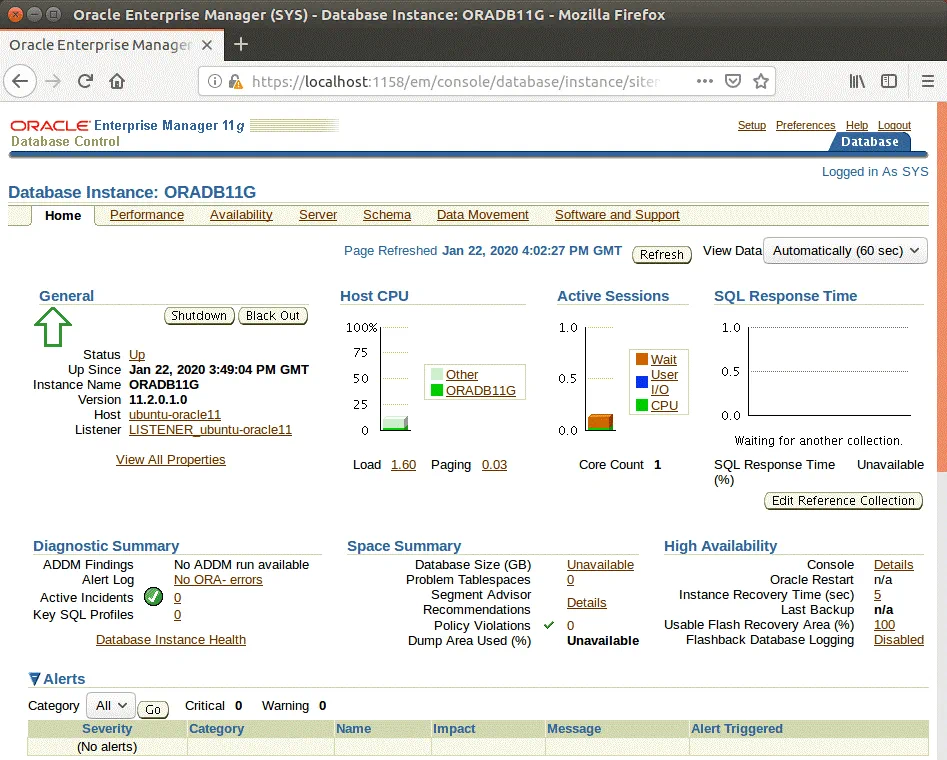Image resolution: width=947 pixels, height=760 pixels.
Task: Open Firefox hamburger menu
Action: (x=919, y=81)
